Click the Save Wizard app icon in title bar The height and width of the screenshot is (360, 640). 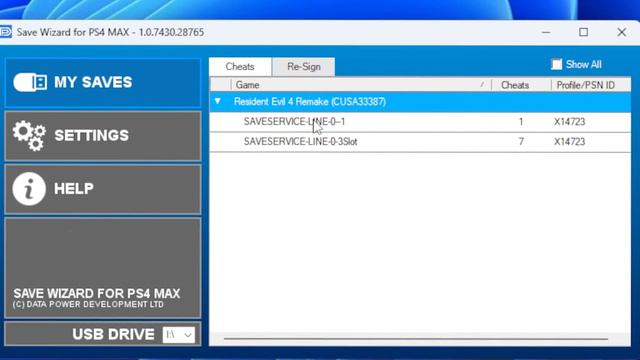click(x=5, y=32)
